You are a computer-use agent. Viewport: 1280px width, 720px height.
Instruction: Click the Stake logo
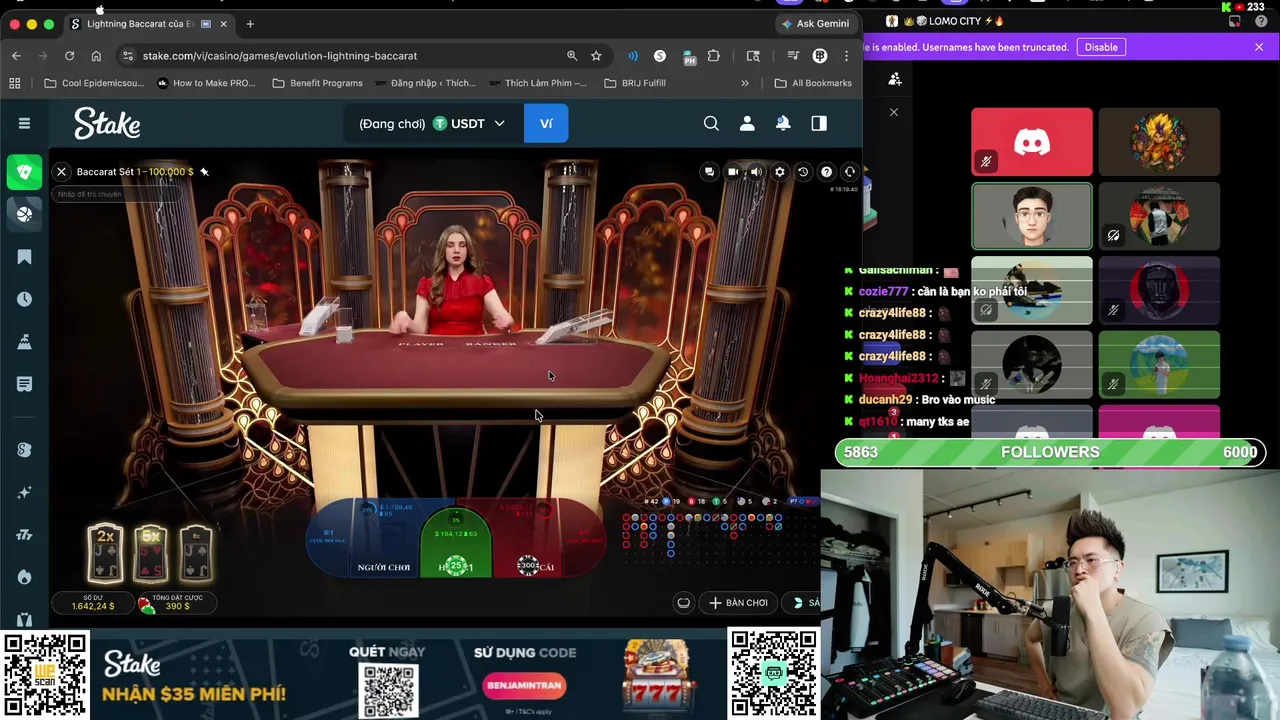coord(107,123)
